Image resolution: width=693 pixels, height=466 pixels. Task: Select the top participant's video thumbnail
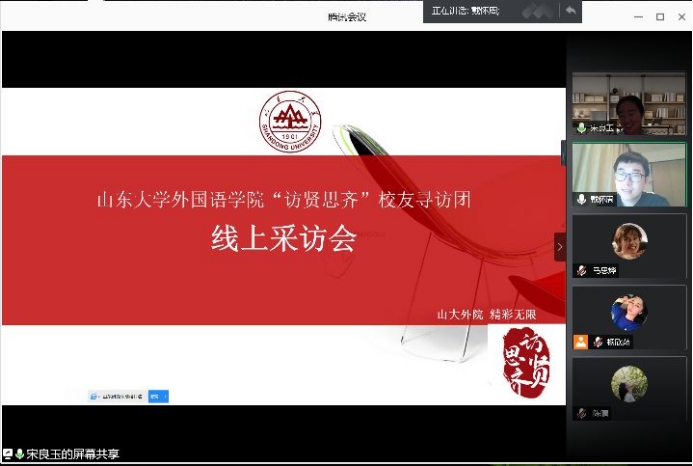pos(629,103)
